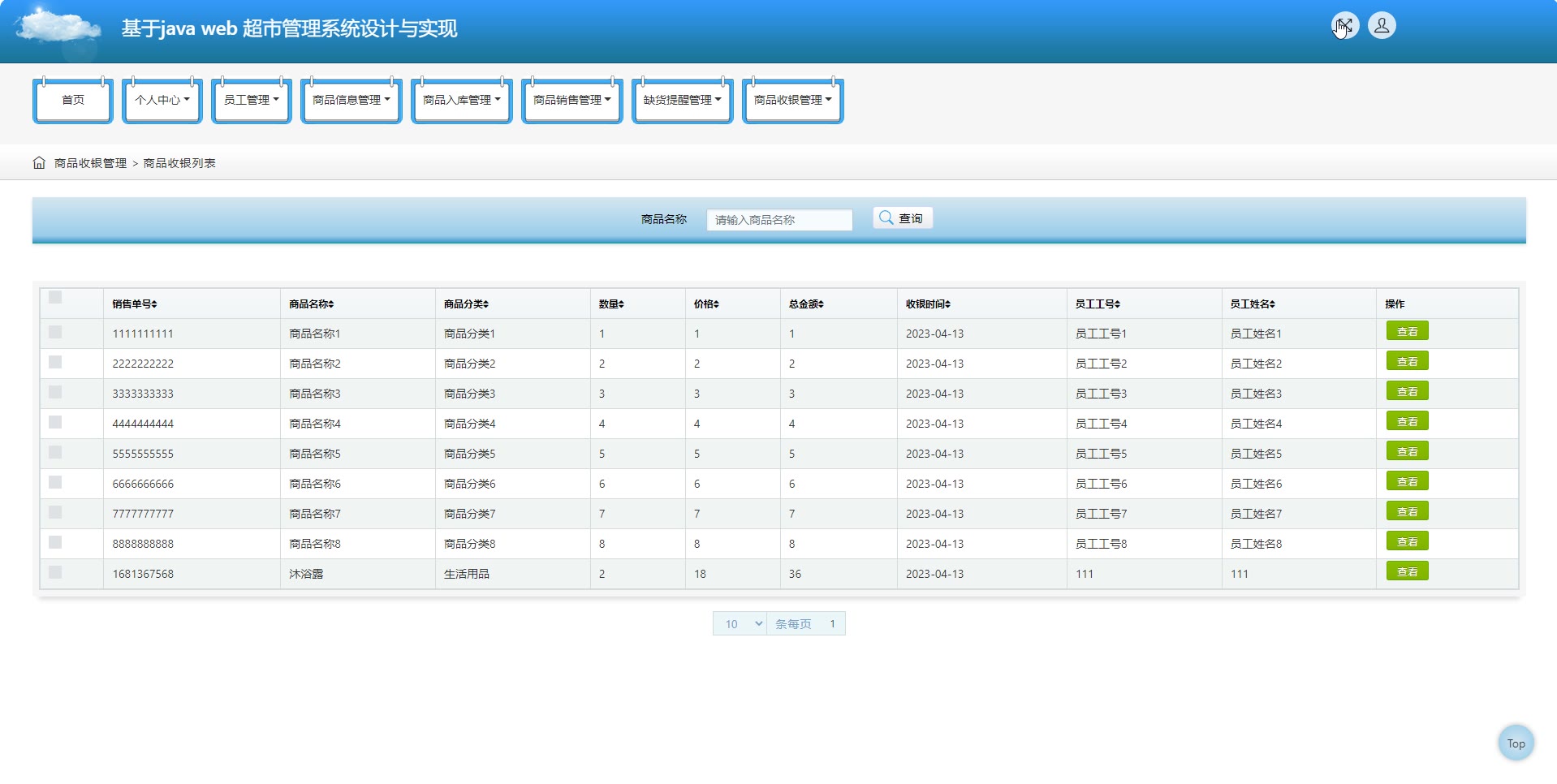Open the 商品信息管理 dropdown
The width and height of the screenshot is (1557, 784).
click(x=351, y=100)
